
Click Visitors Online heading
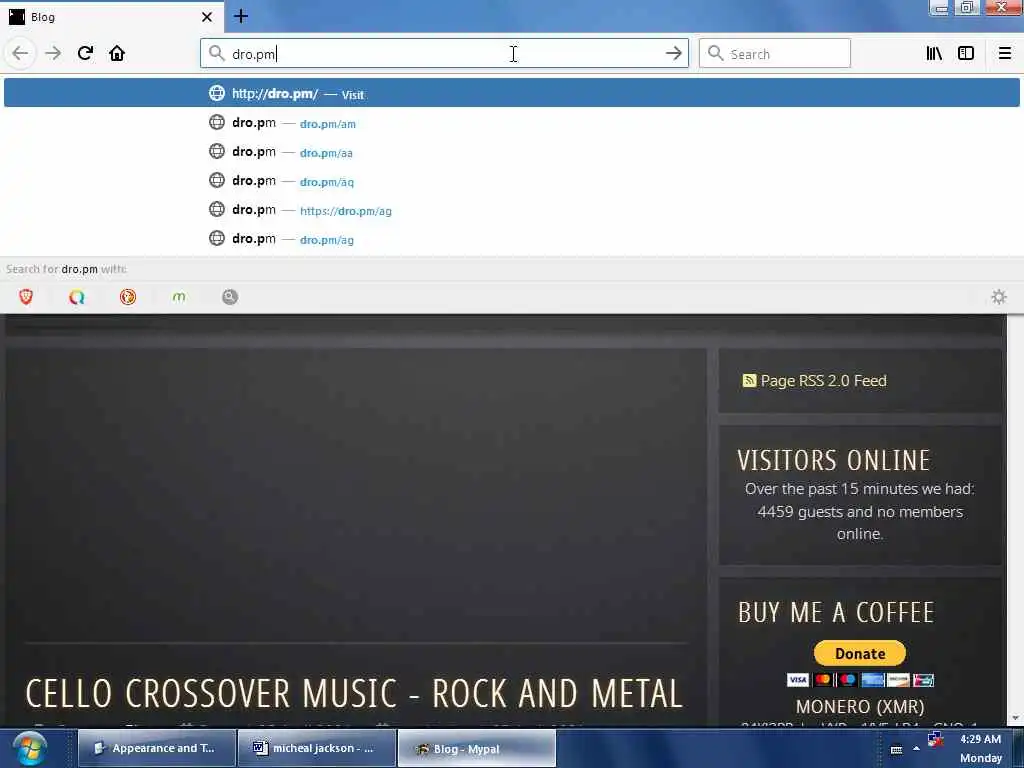[833, 460]
